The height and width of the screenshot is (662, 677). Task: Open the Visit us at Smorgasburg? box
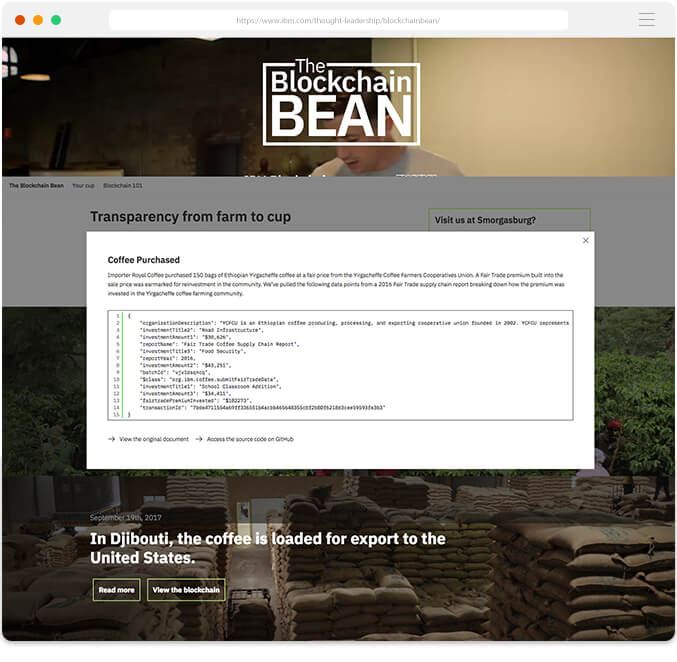(509, 220)
